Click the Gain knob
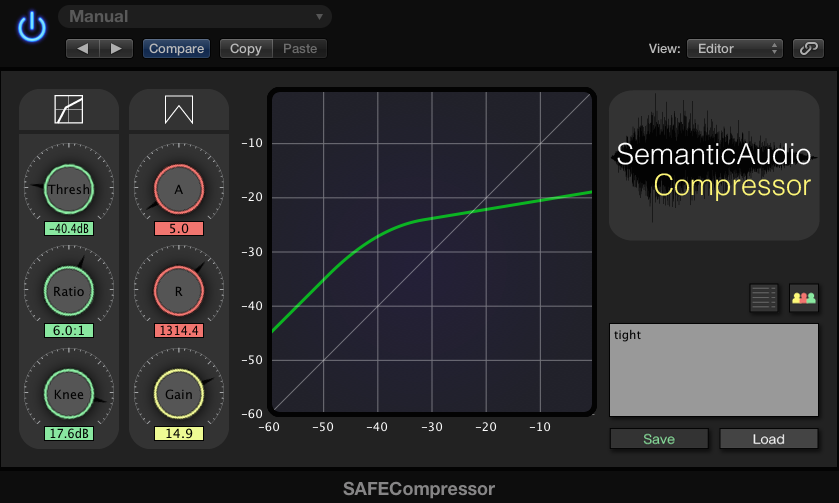Image resolution: width=839 pixels, height=503 pixels. click(179, 394)
